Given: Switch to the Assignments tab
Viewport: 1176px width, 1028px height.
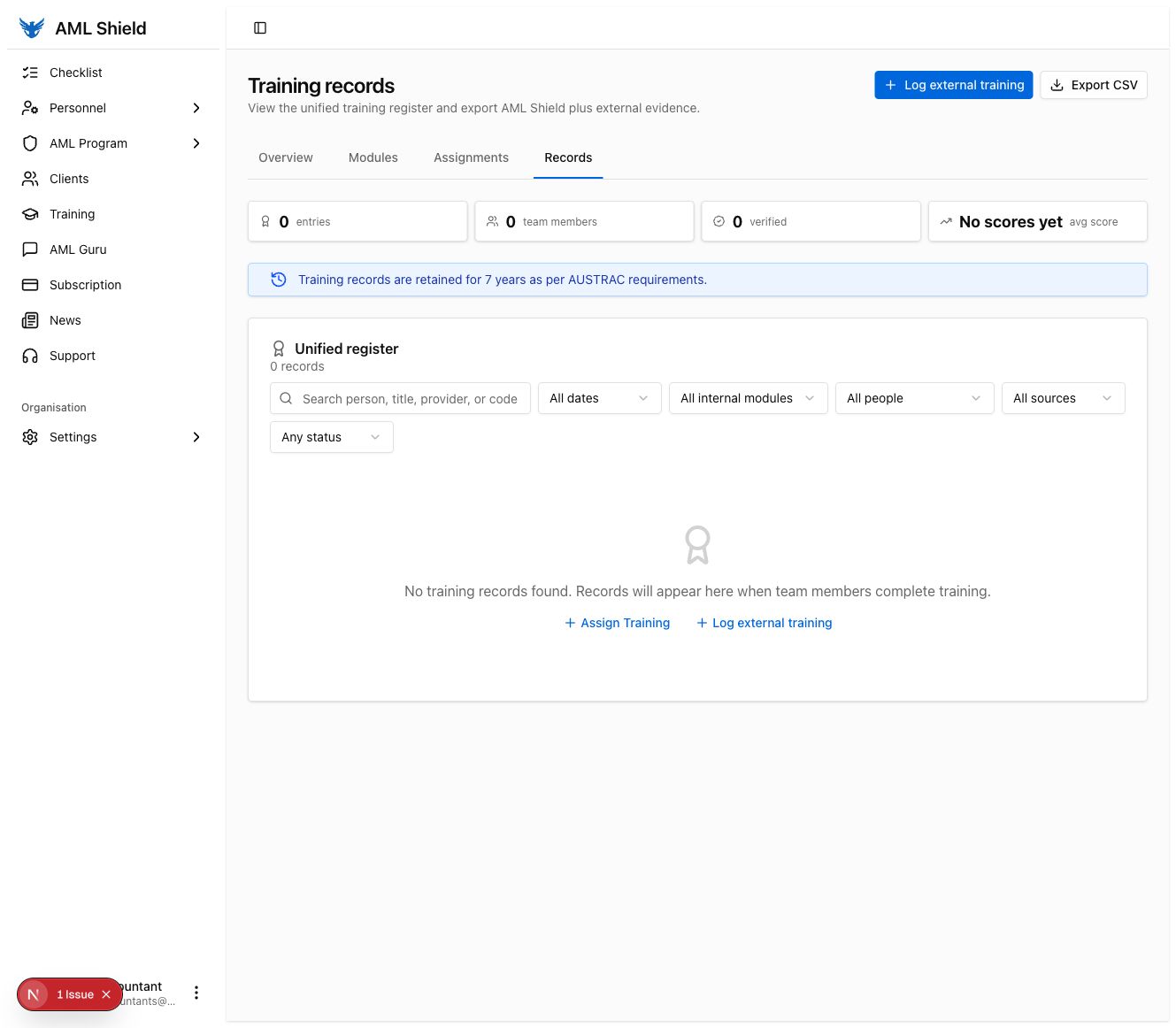Looking at the screenshot, I should (x=471, y=157).
